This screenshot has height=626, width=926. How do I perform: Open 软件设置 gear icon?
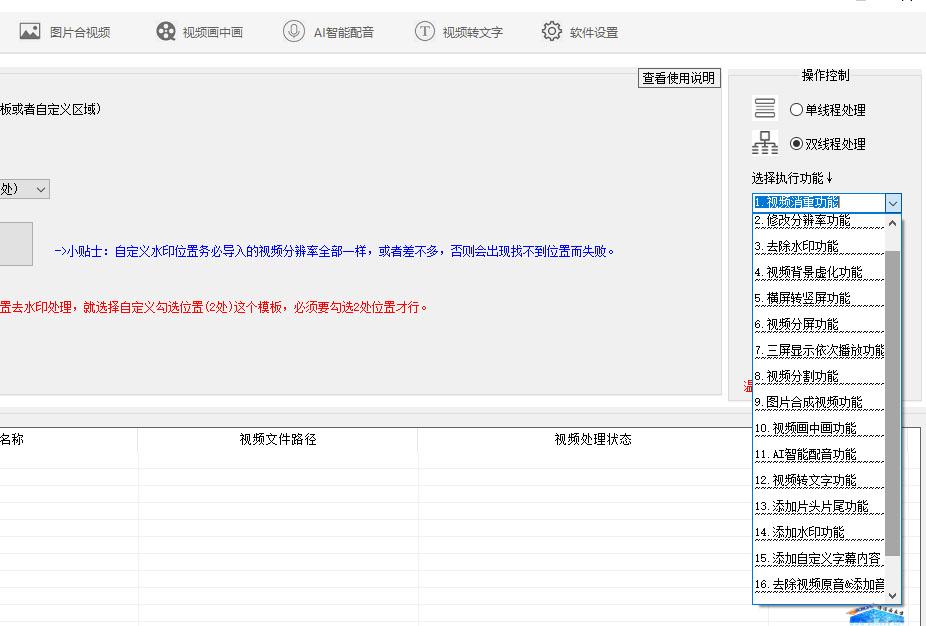click(552, 31)
